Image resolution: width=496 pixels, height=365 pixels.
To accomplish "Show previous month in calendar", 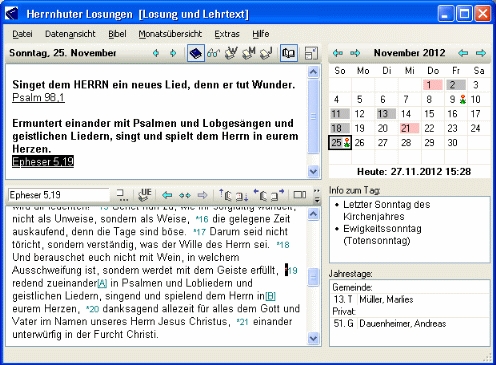I will pos(463,53).
